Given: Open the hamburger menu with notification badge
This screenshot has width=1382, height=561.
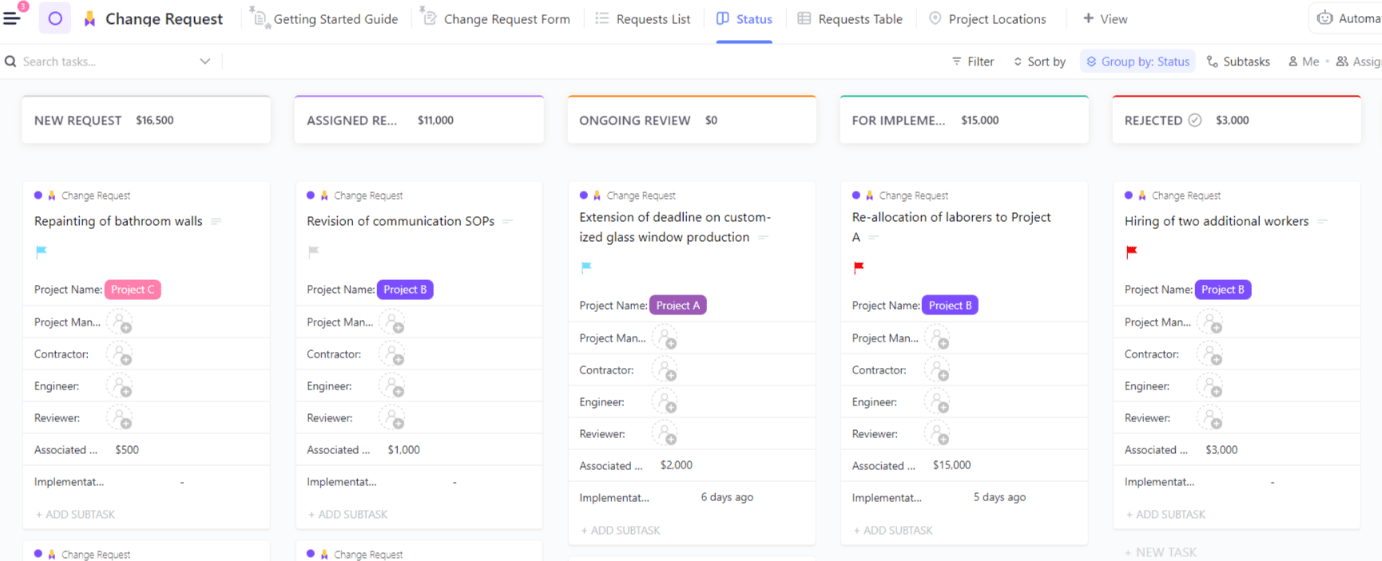Looking at the screenshot, I should click(12, 18).
